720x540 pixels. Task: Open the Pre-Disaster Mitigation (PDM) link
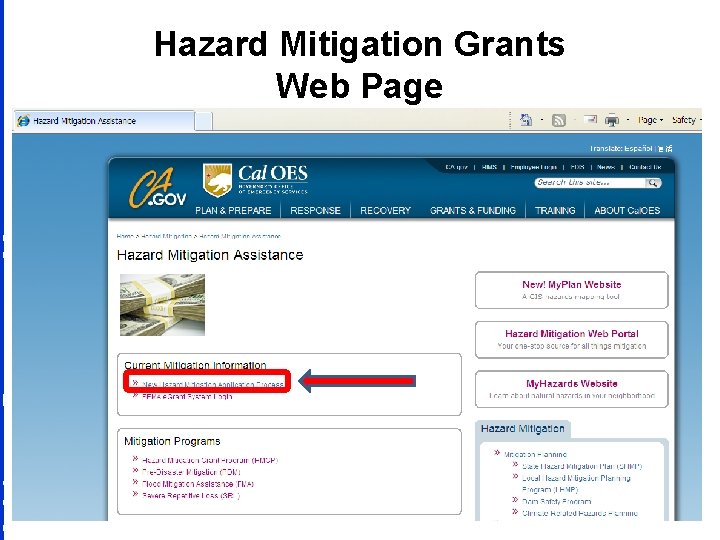point(191,472)
